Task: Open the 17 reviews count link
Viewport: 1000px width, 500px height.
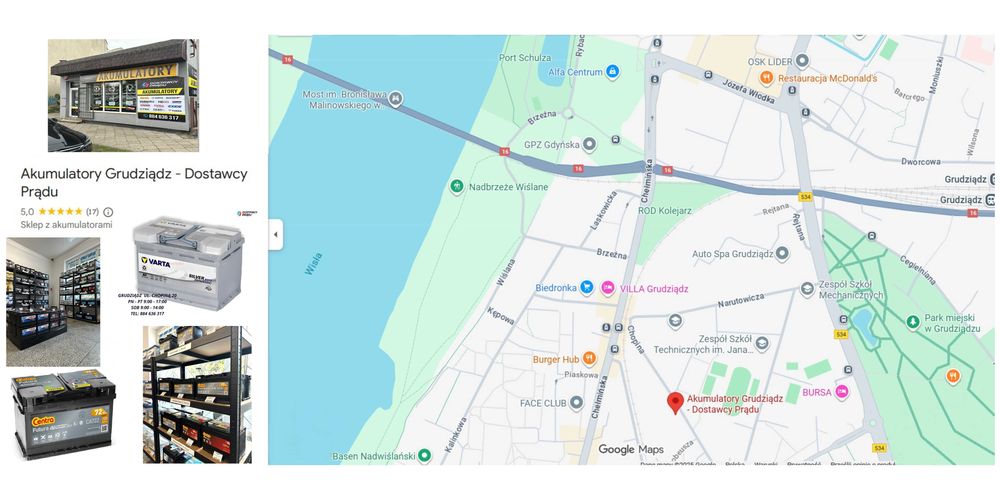Action: click(x=92, y=212)
